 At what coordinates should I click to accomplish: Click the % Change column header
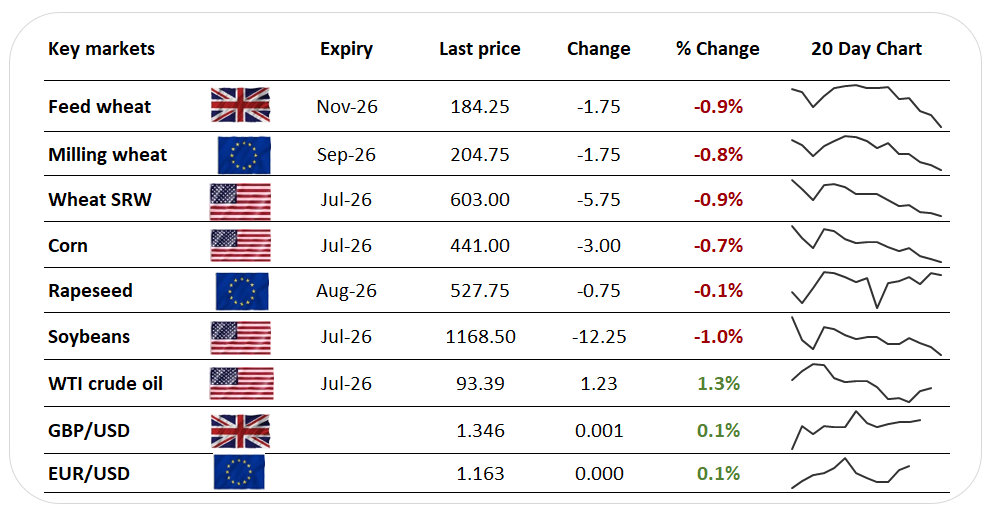[x=717, y=49]
